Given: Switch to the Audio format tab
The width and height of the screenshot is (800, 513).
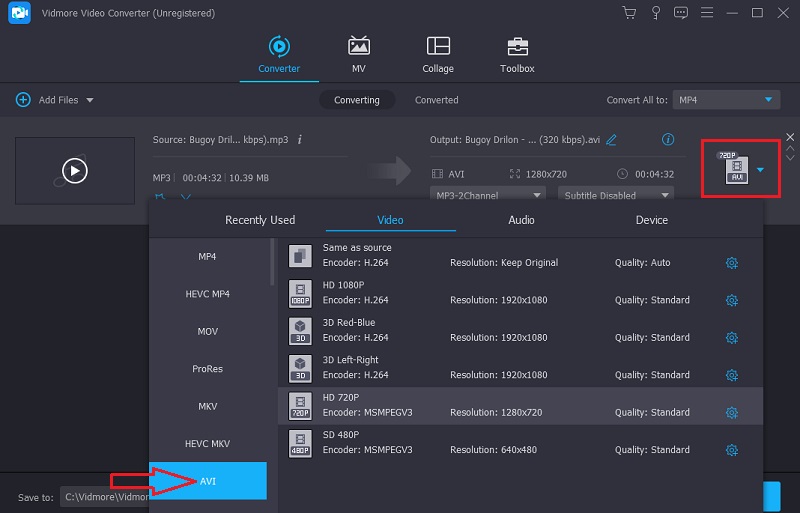Looking at the screenshot, I should coord(521,220).
